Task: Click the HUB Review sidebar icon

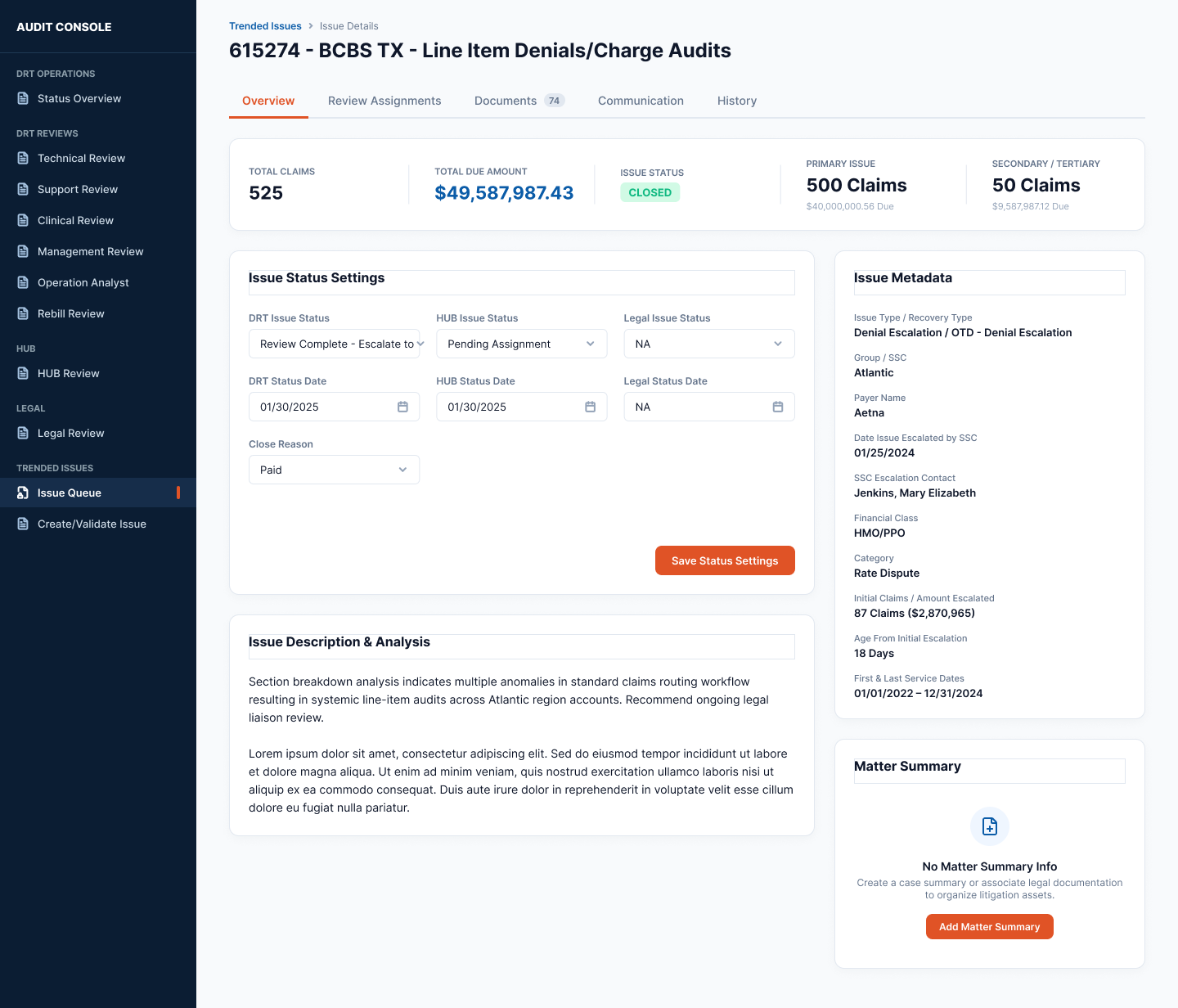Action: tap(23, 373)
